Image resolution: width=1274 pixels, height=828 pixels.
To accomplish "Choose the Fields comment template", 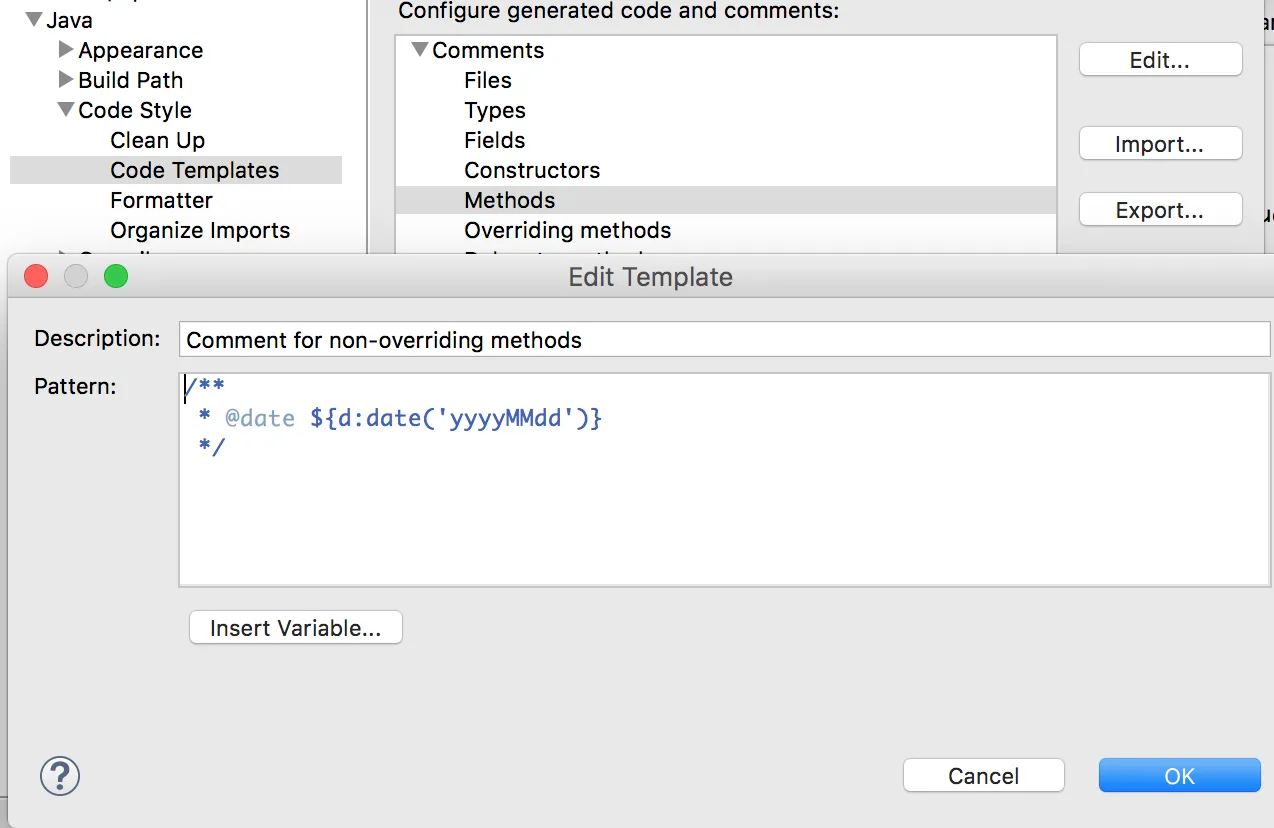I will point(495,140).
